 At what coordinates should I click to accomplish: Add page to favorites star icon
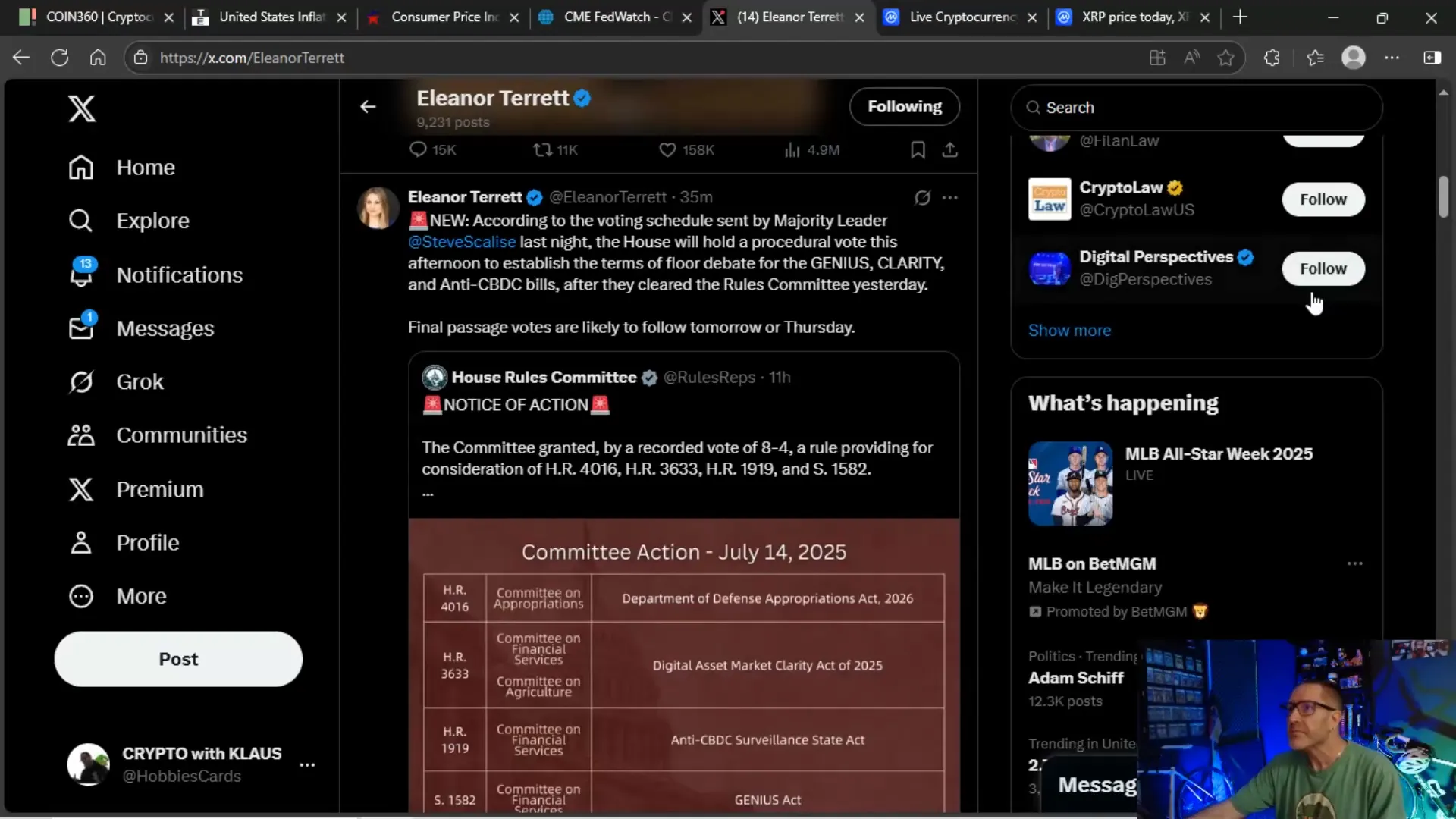tap(1225, 58)
